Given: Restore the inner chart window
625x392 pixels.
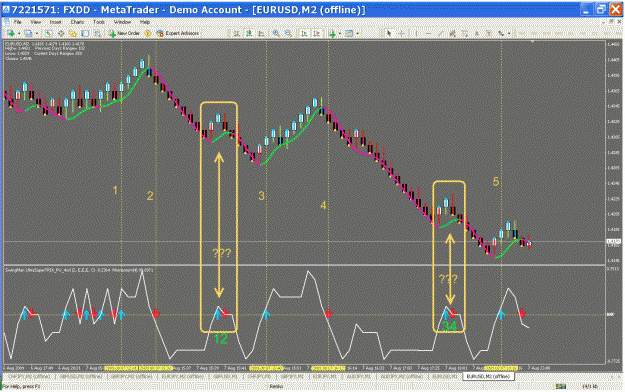Looking at the screenshot, I should pyautogui.click(x=611, y=22).
